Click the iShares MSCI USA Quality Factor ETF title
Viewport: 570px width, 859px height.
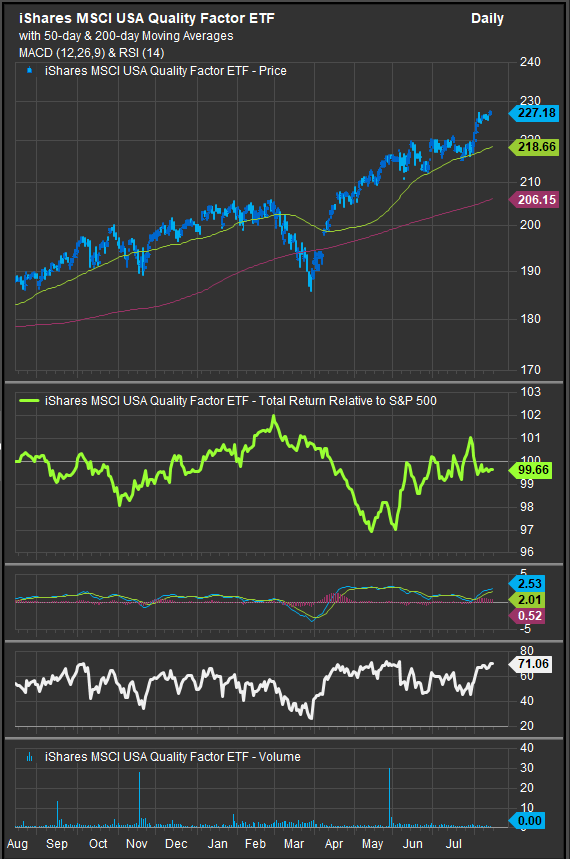pyautogui.click(x=147, y=19)
